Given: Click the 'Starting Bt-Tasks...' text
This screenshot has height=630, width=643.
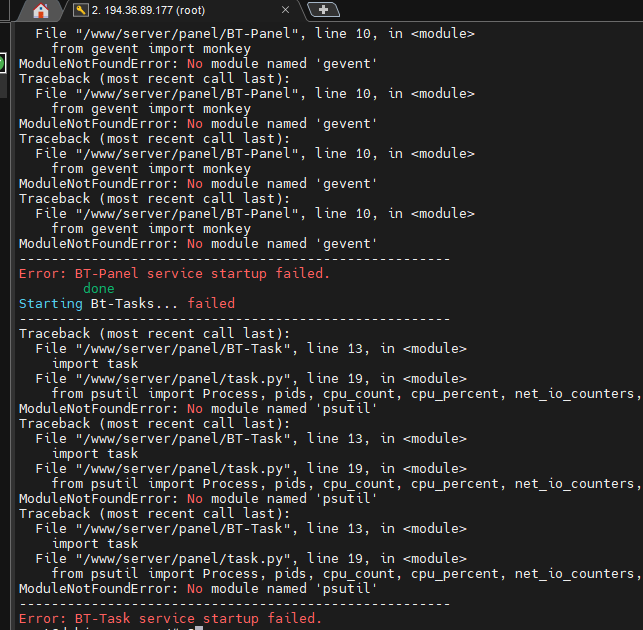Looking at the screenshot, I should click(x=99, y=303).
